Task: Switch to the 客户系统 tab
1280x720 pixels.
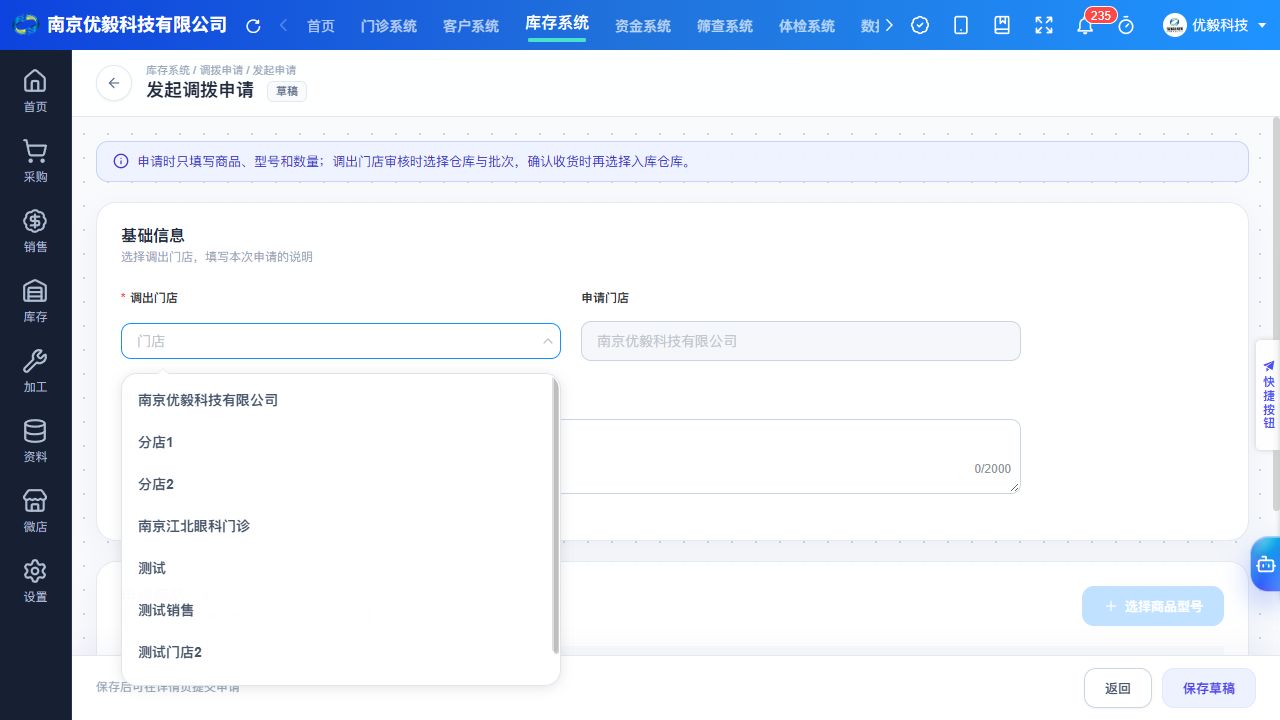Action: [x=471, y=26]
